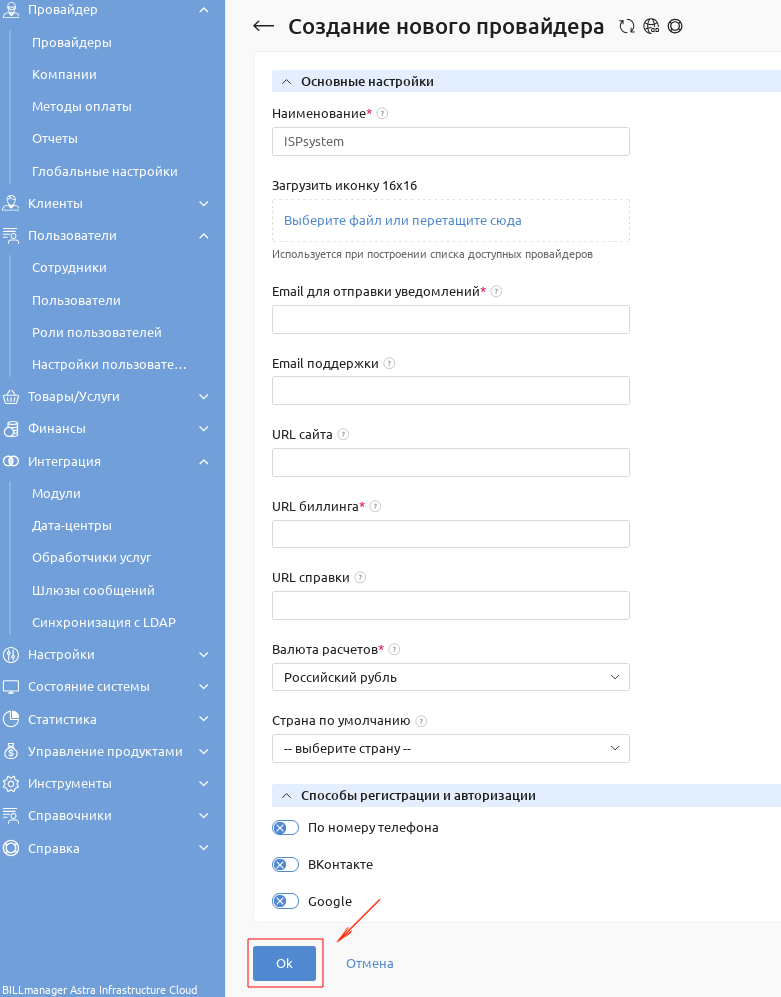Click the Финансы coins icon
This screenshot has width=781, height=997.
pyautogui.click(x=11, y=429)
